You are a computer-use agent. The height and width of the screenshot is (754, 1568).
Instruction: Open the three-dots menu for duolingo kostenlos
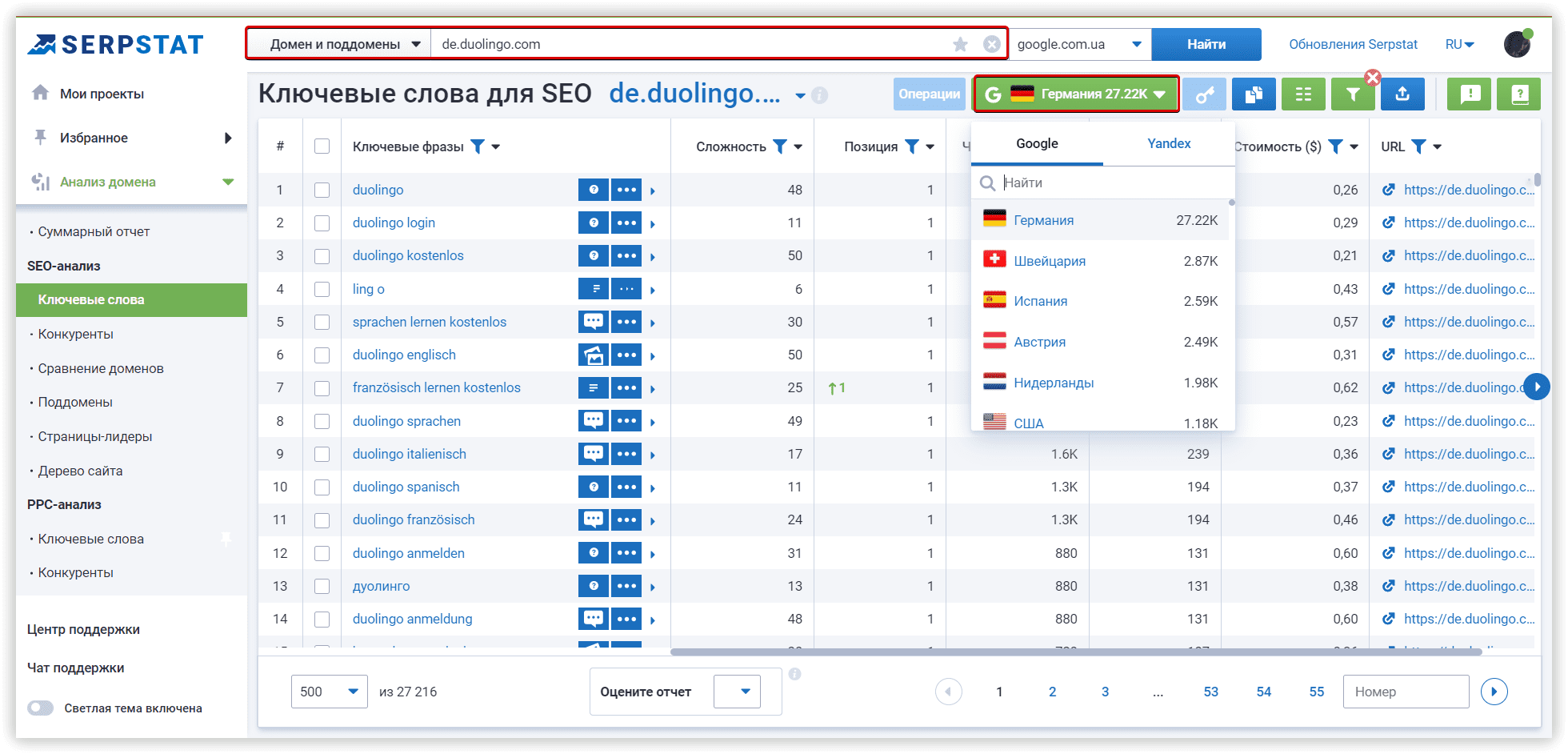coord(626,255)
